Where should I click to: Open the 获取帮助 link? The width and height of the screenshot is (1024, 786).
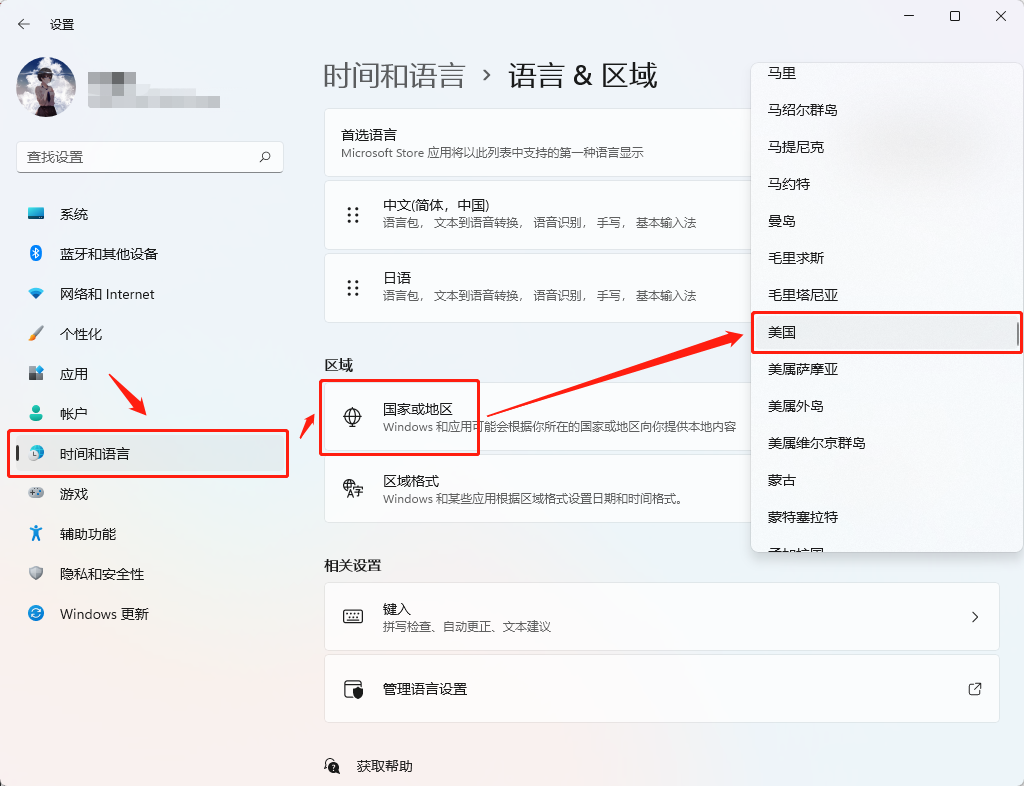pyautogui.click(x=384, y=766)
